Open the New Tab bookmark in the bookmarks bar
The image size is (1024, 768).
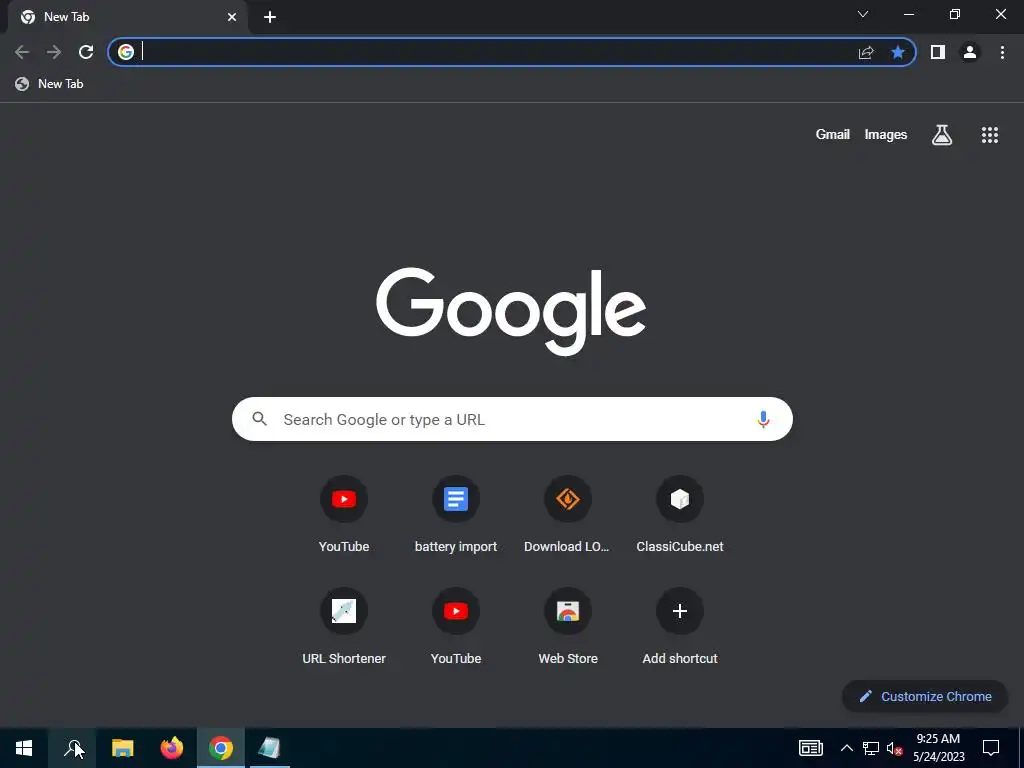click(x=50, y=84)
